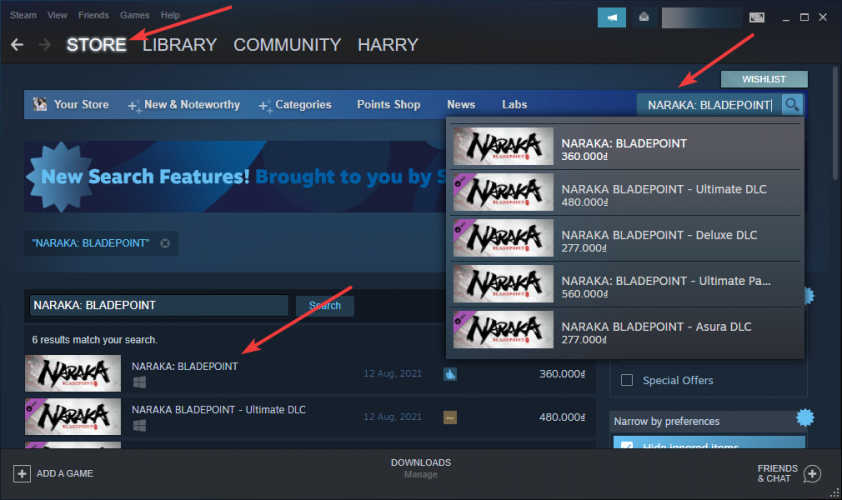Open the announcements megaphone icon
The image size is (842, 500).
(612, 17)
